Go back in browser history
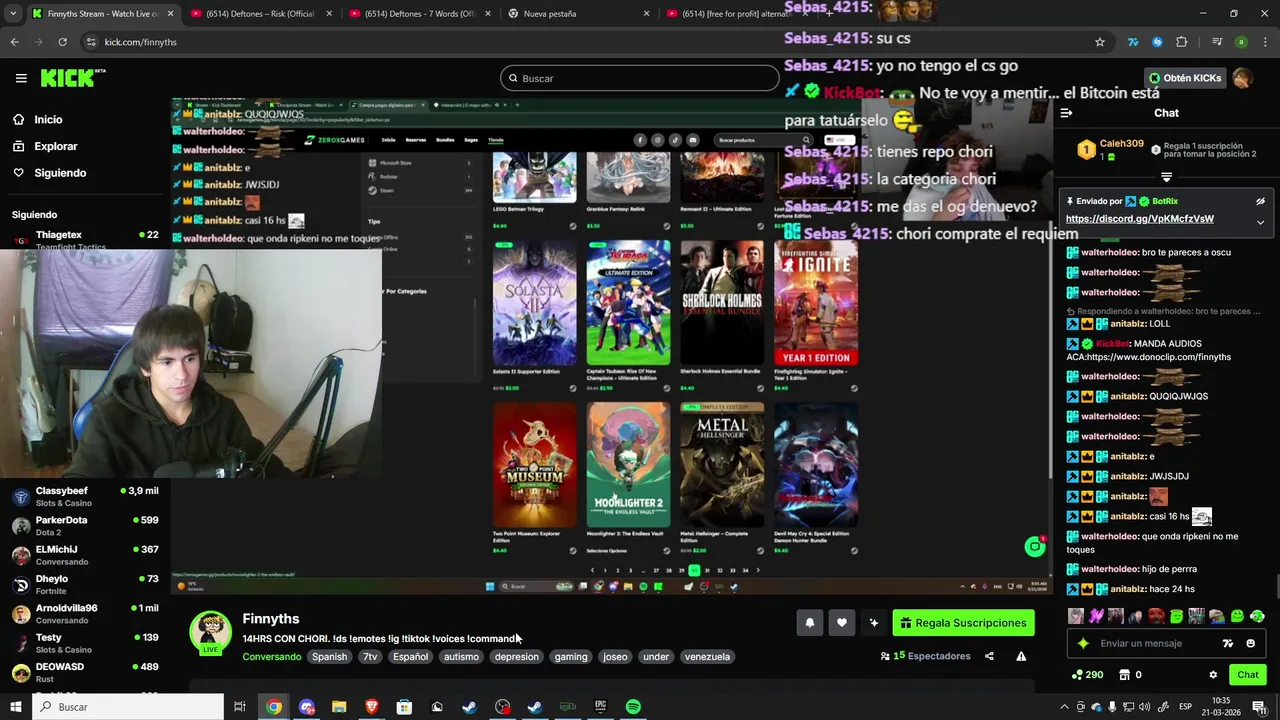1280x720 pixels. point(14,42)
